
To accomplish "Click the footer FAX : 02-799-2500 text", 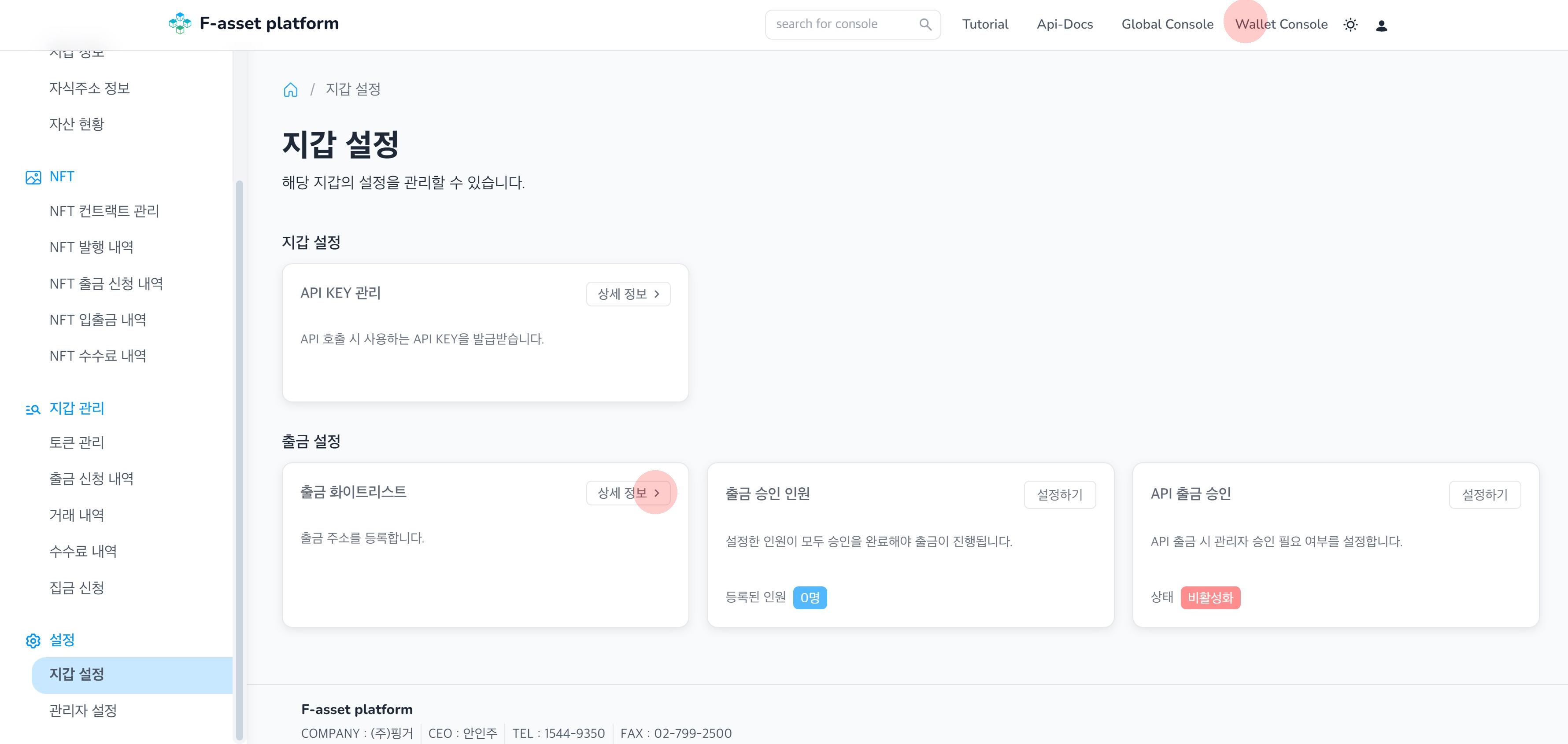I will tap(676, 734).
